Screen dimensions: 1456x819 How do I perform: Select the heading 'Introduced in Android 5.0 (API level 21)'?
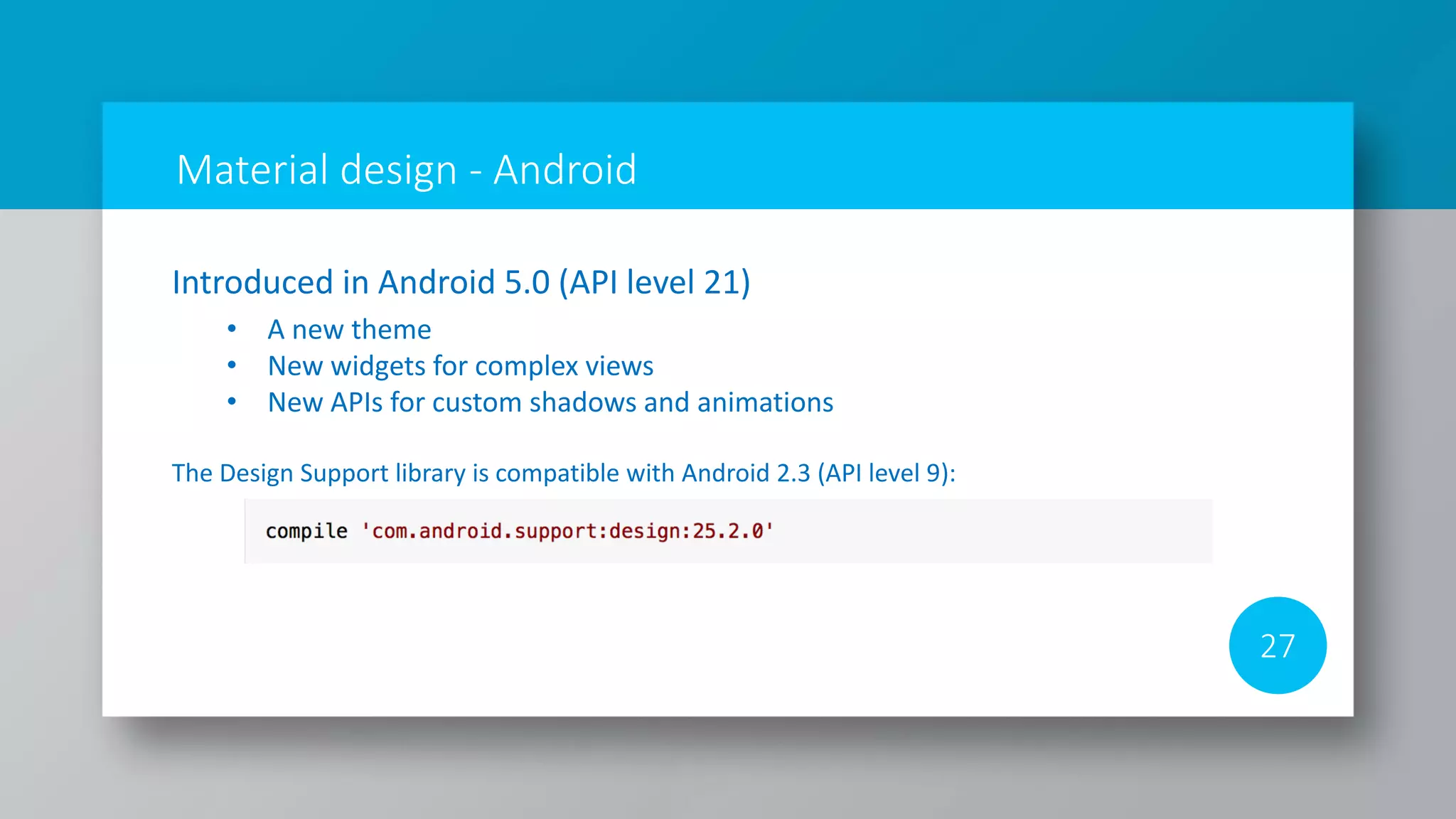[461, 282]
